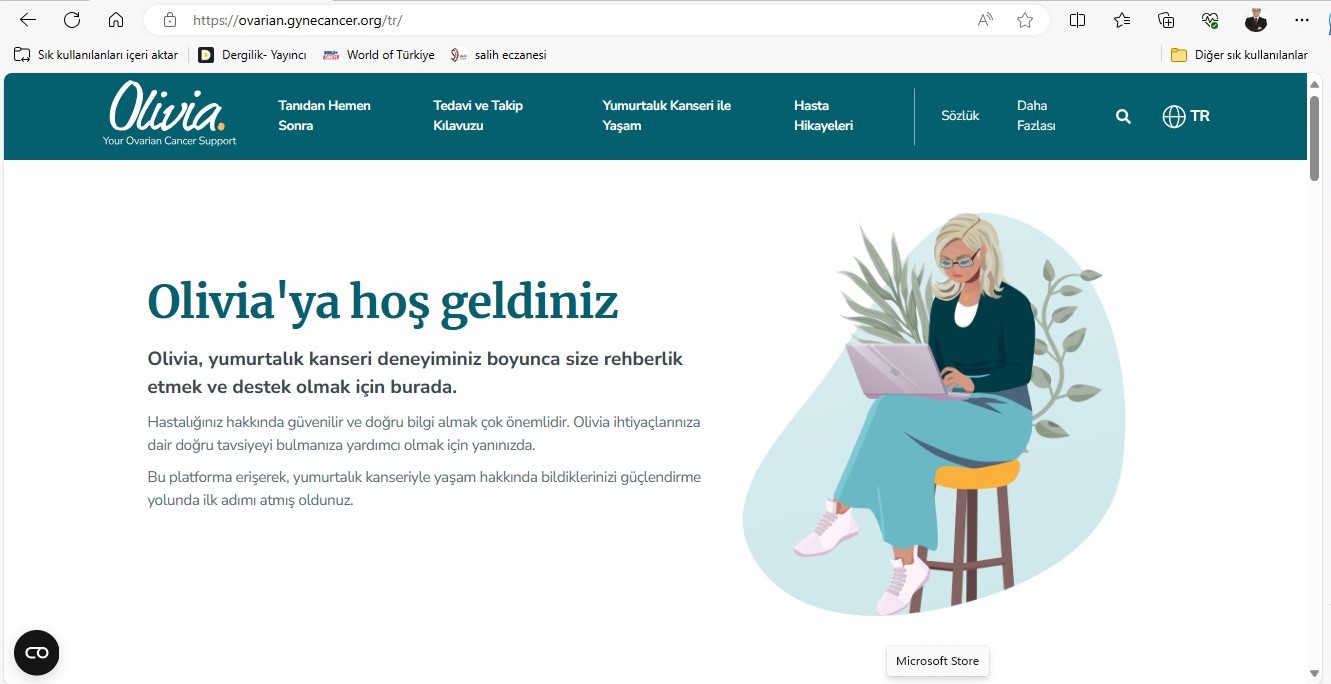The width and height of the screenshot is (1331, 684).
Task: Click the illustration of the woman with a laptop
Action: tap(933, 414)
